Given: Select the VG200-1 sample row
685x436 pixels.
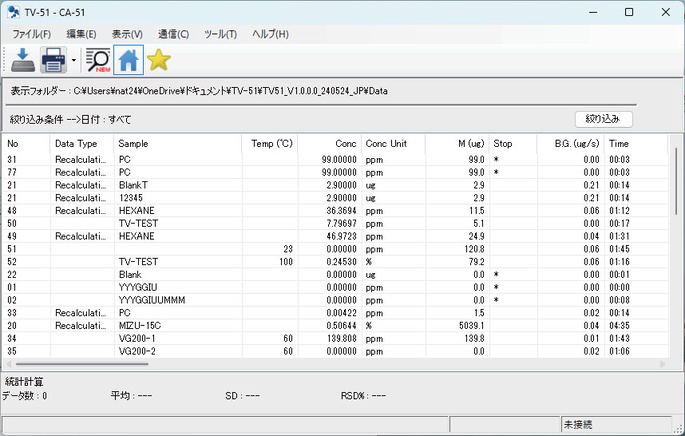Looking at the screenshot, I should click(137, 339).
